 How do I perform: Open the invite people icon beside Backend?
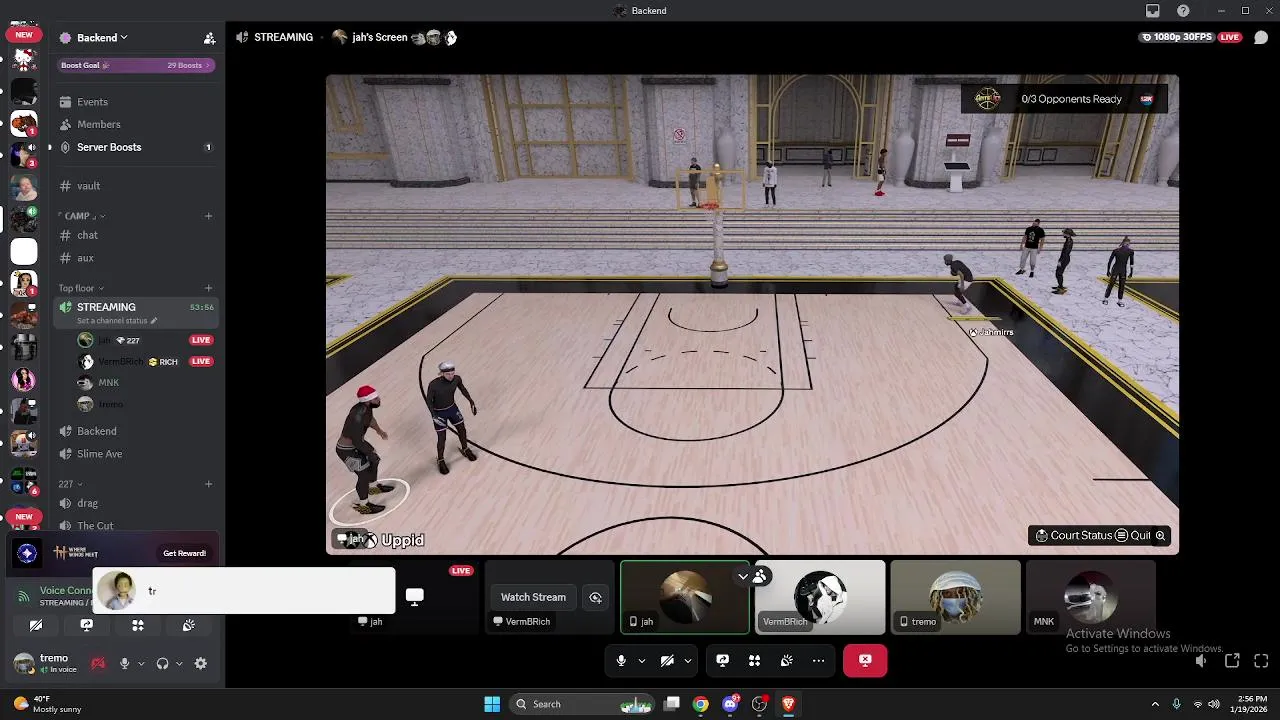coord(209,38)
